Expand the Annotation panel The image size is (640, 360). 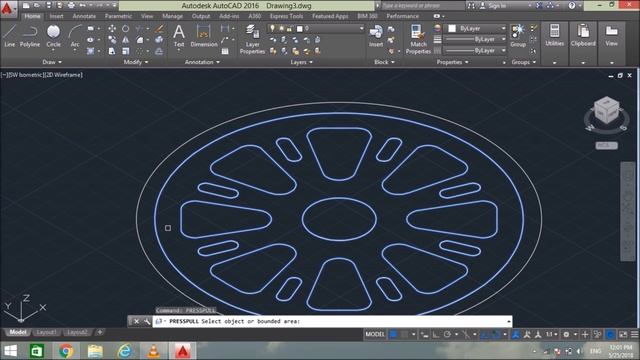(x=202, y=62)
